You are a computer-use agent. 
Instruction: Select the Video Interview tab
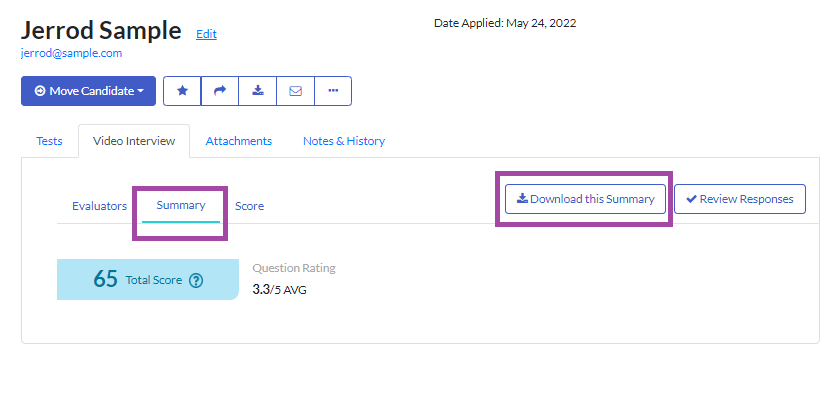[x=134, y=141]
